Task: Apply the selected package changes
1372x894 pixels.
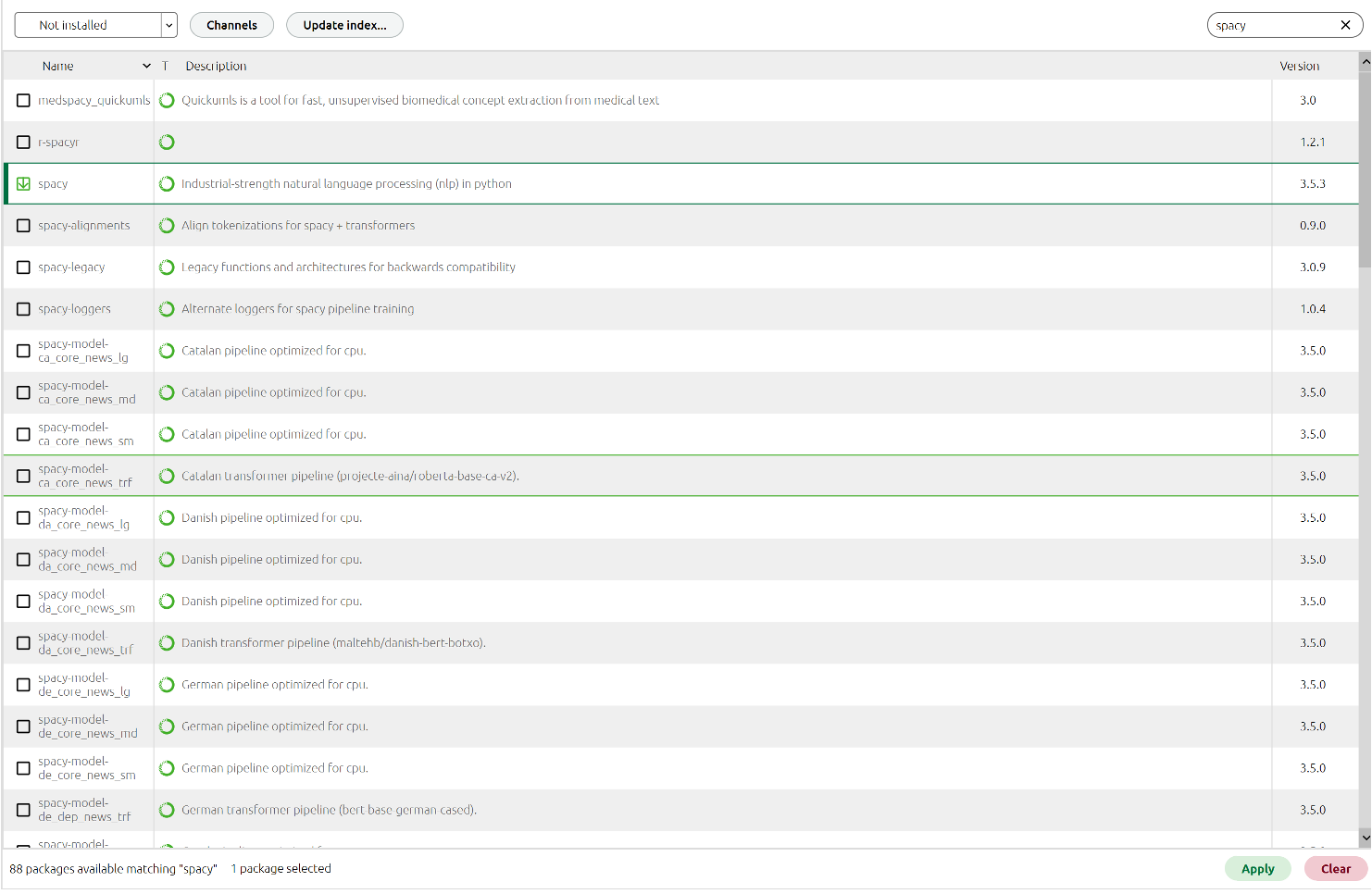Action: pyautogui.click(x=1257, y=869)
